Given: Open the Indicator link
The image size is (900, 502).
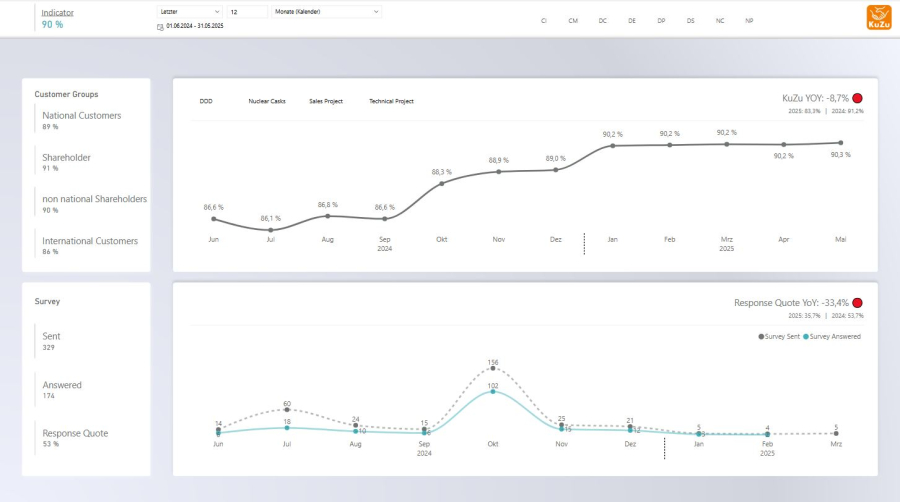Looking at the screenshot, I should pos(57,12).
